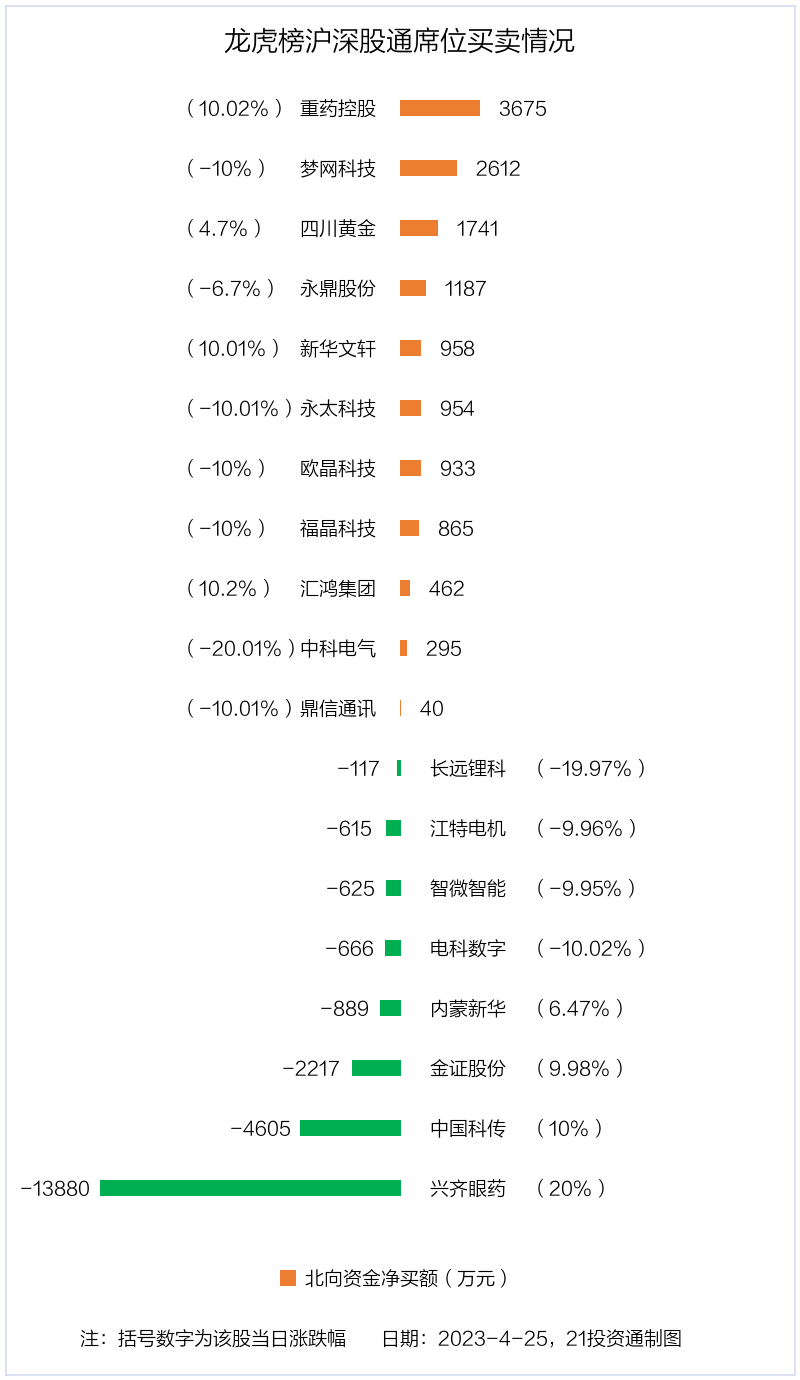The height and width of the screenshot is (1380, 800).
Task: Click the -13880 data label
Action: tap(55, 1188)
